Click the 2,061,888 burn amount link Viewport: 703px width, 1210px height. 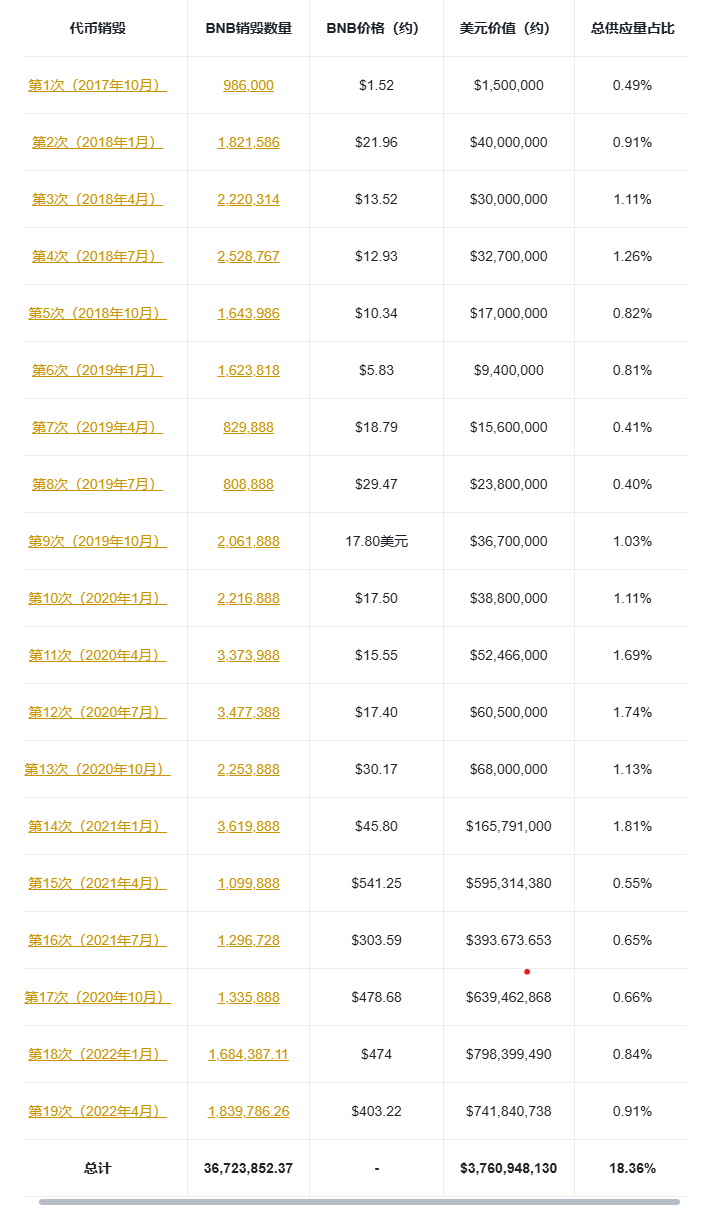click(248, 541)
